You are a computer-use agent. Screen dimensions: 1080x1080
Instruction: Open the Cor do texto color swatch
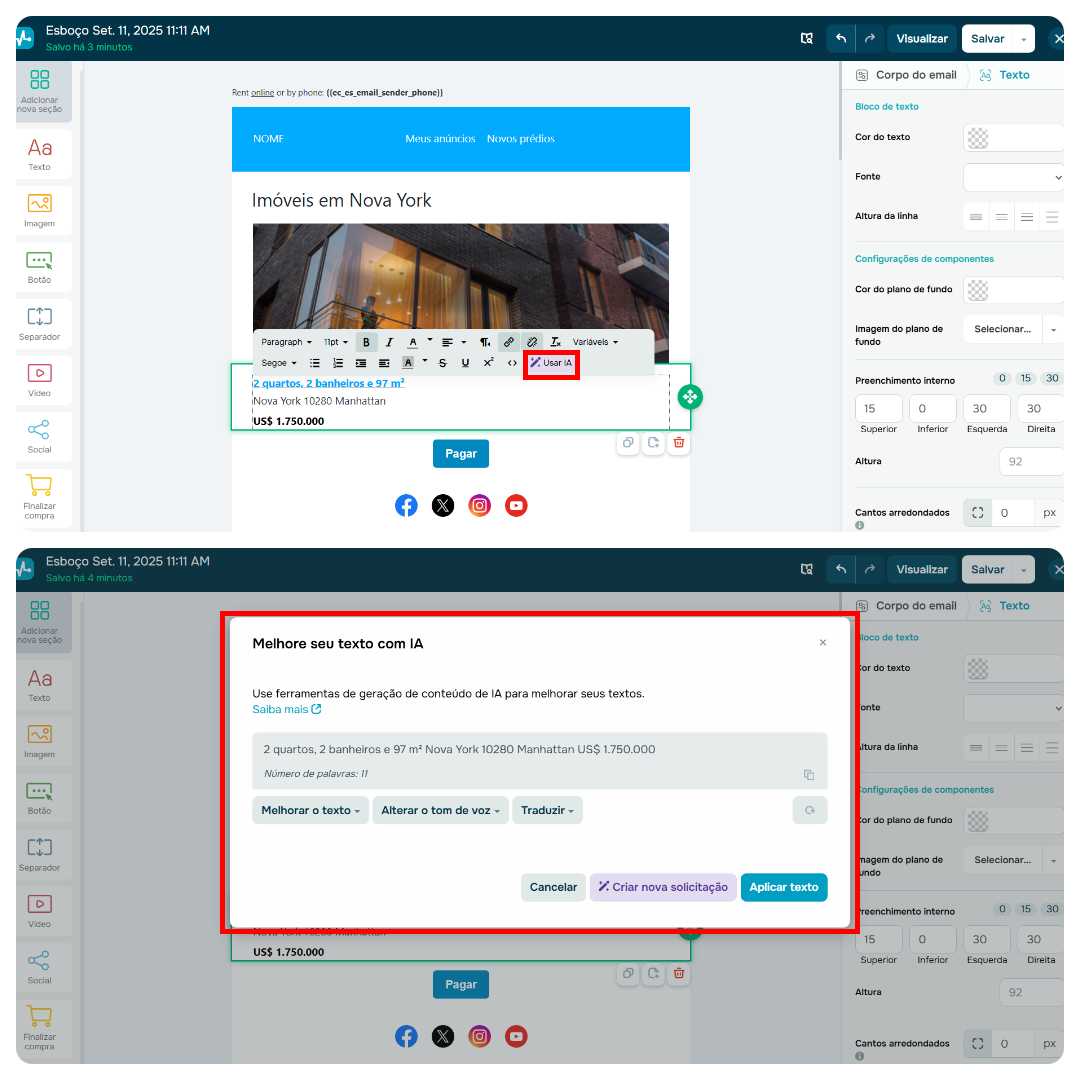[x=976, y=137]
